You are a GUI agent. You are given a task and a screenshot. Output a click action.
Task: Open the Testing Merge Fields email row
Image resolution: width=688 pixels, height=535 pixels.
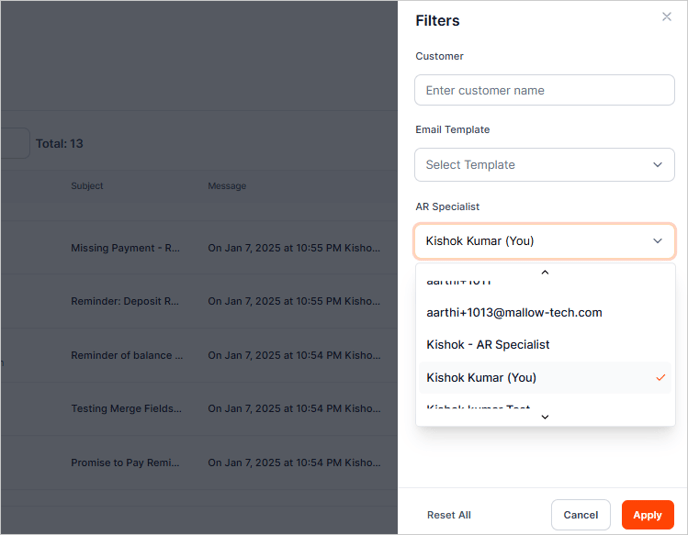tap(126, 409)
